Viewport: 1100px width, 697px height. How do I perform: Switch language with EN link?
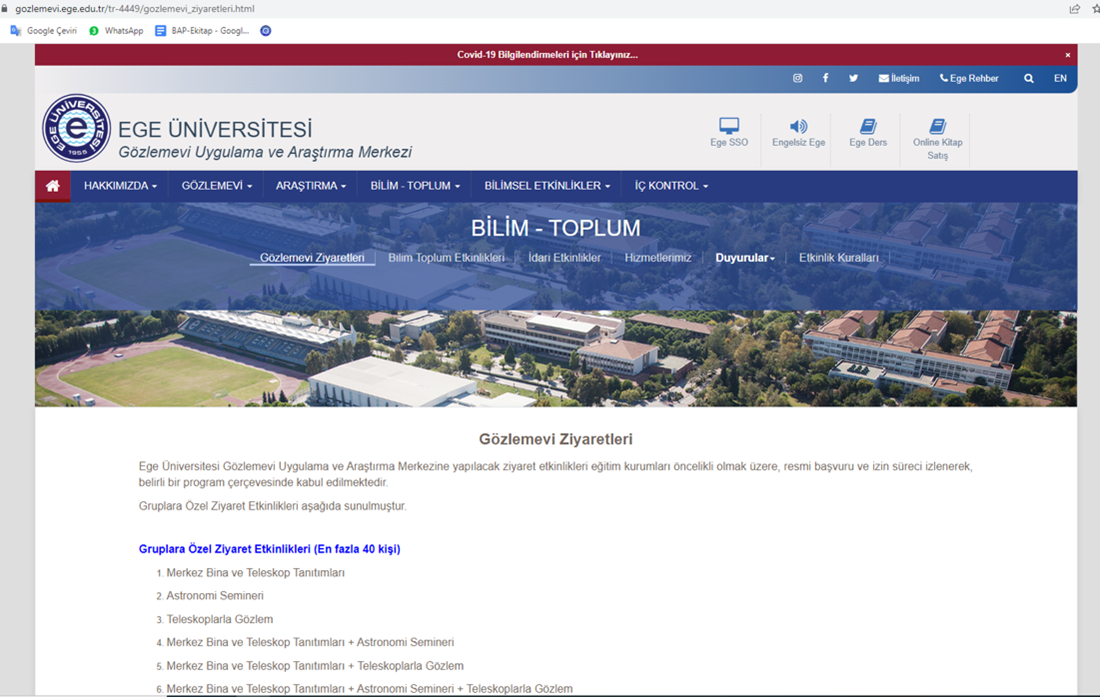(x=1060, y=78)
